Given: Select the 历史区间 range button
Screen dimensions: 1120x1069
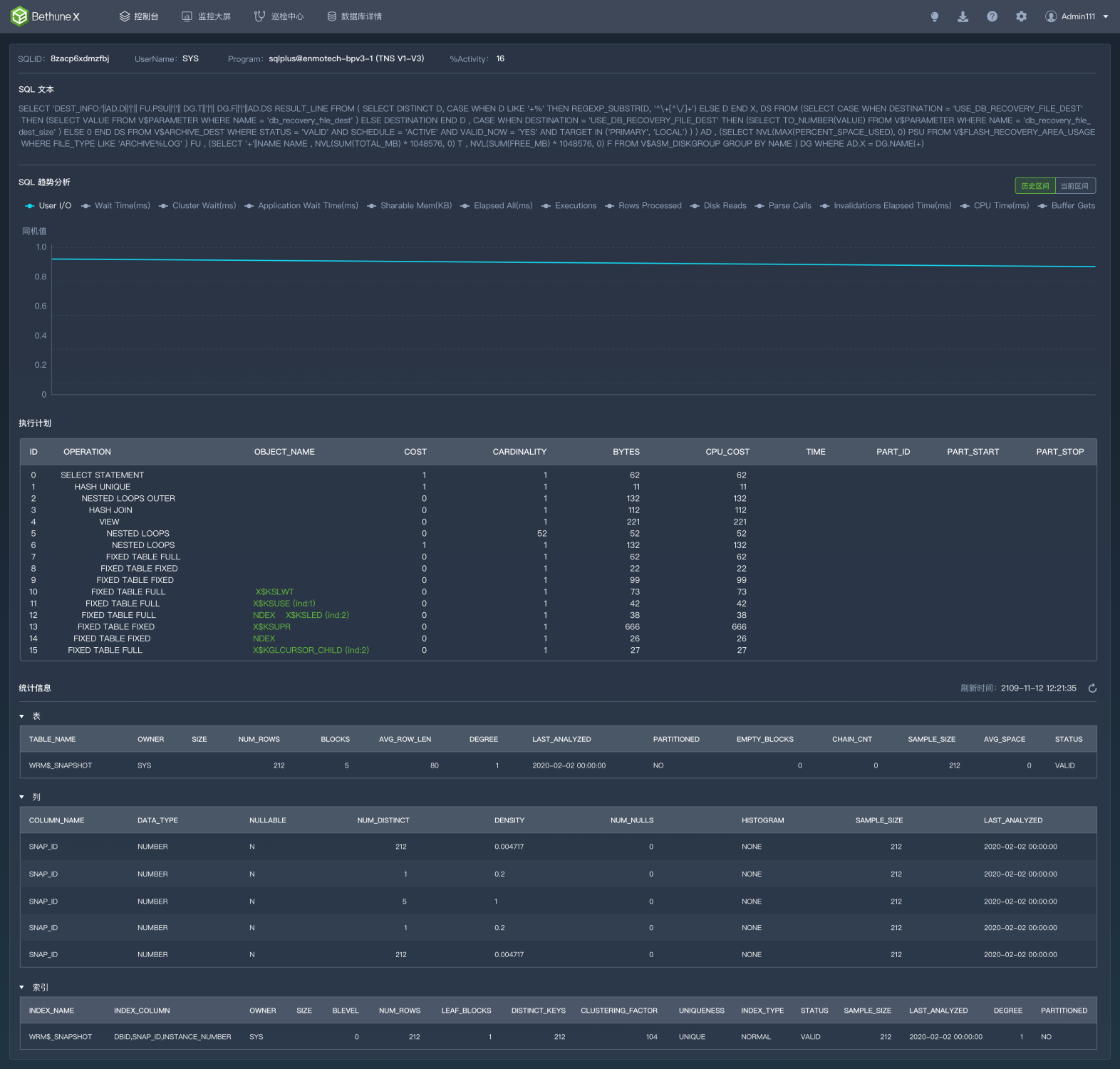Looking at the screenshot, I should tap(1035, 186).
